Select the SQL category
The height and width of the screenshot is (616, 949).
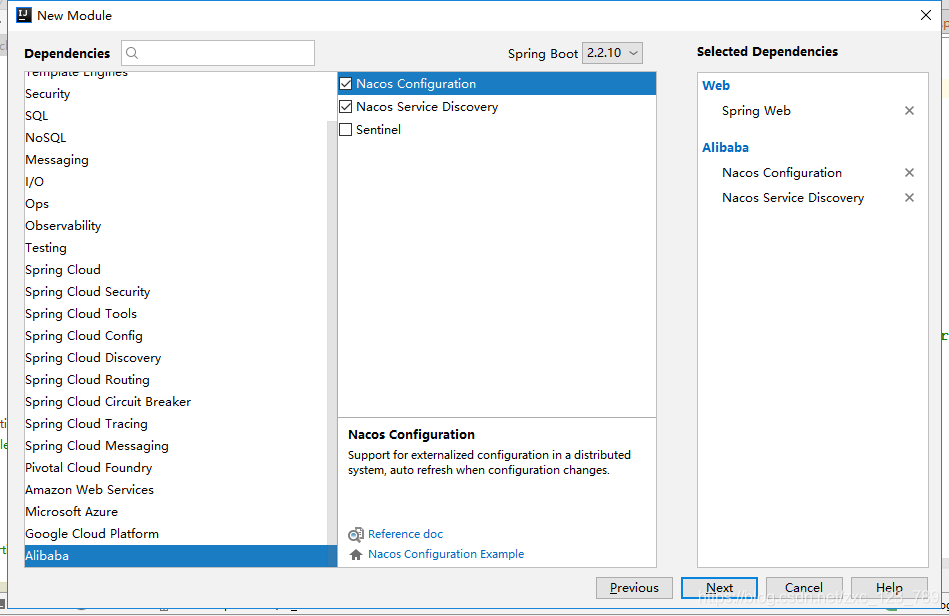176,116
